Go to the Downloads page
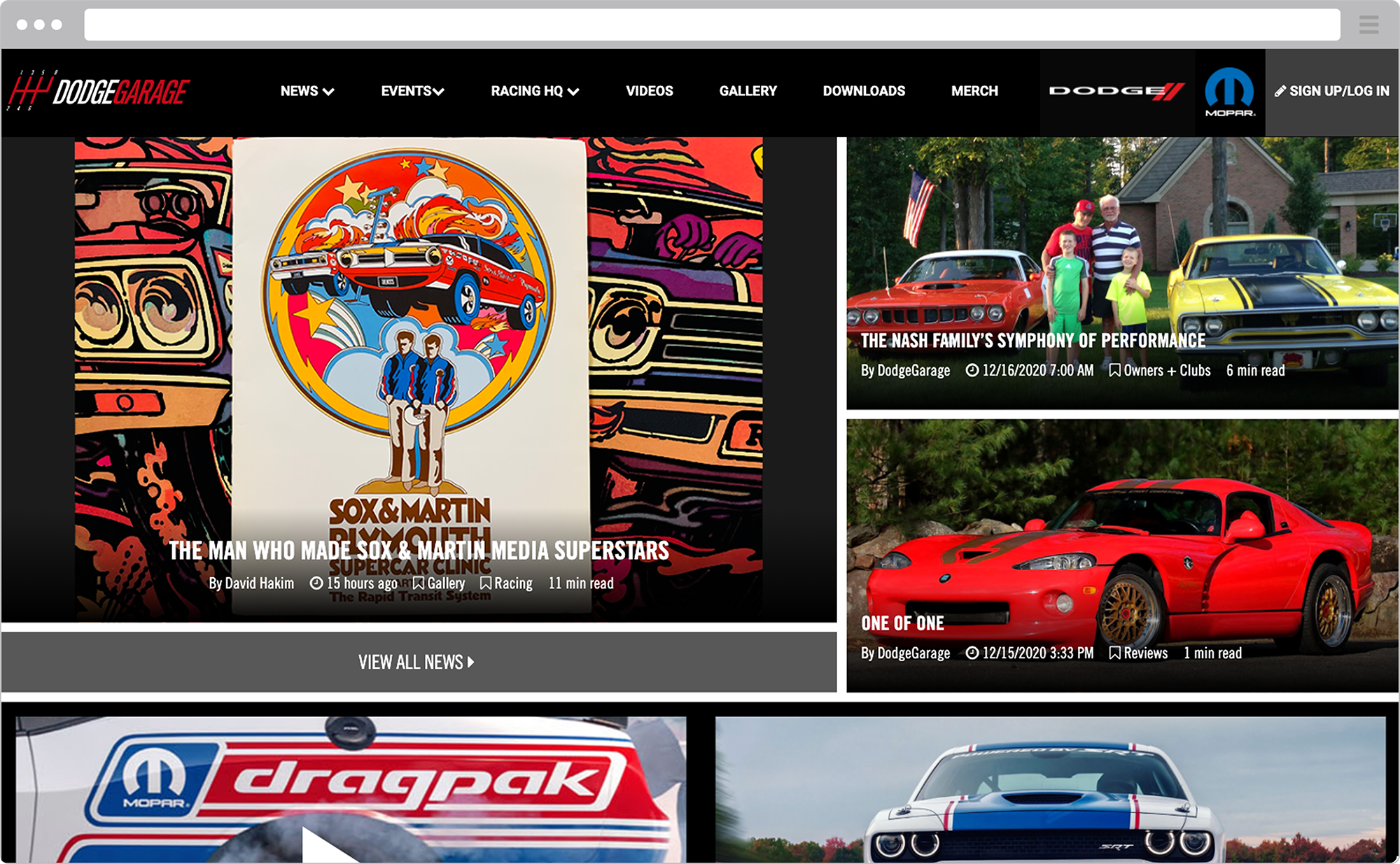This screenshot has height=864, width=1400. coord(864,91)
